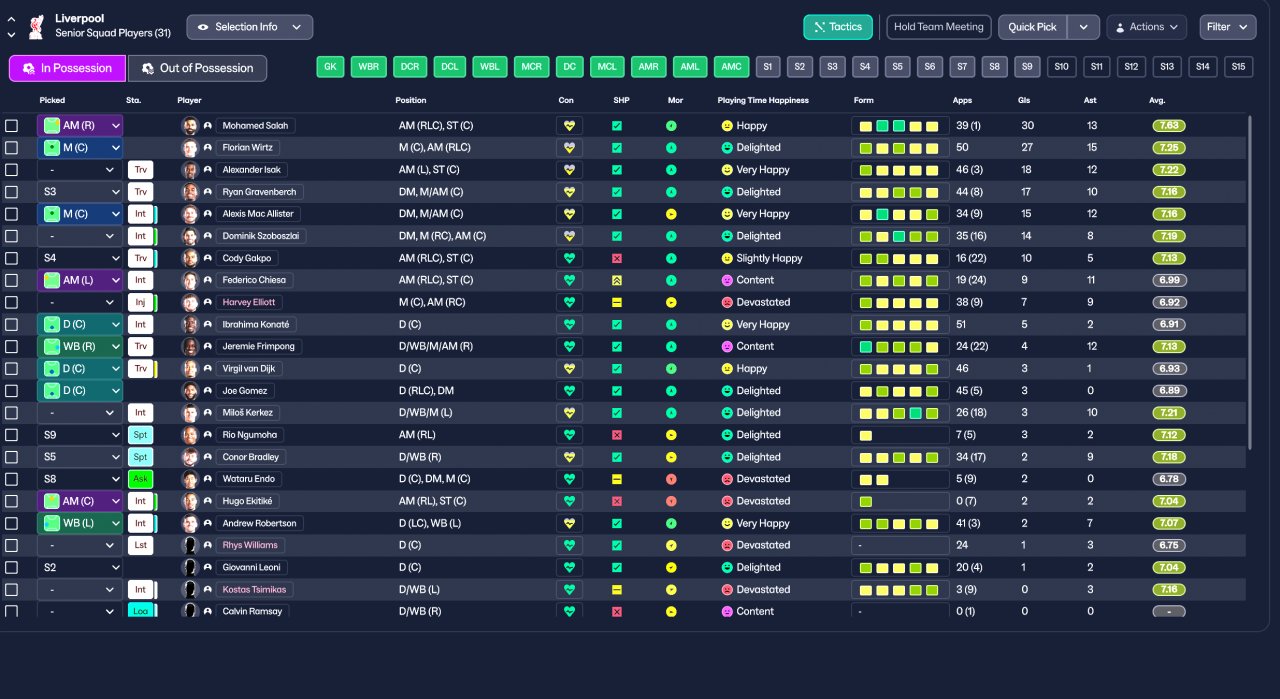The width and height of the screenshot is (1280, 699).
Task: Click the Inj status badge for Harvey Elliott
Action: pos(141,302)
